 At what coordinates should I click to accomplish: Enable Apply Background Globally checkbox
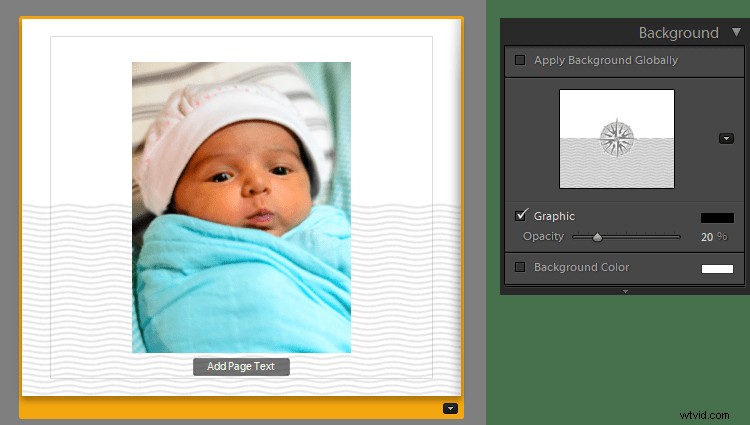pos(520,60)
